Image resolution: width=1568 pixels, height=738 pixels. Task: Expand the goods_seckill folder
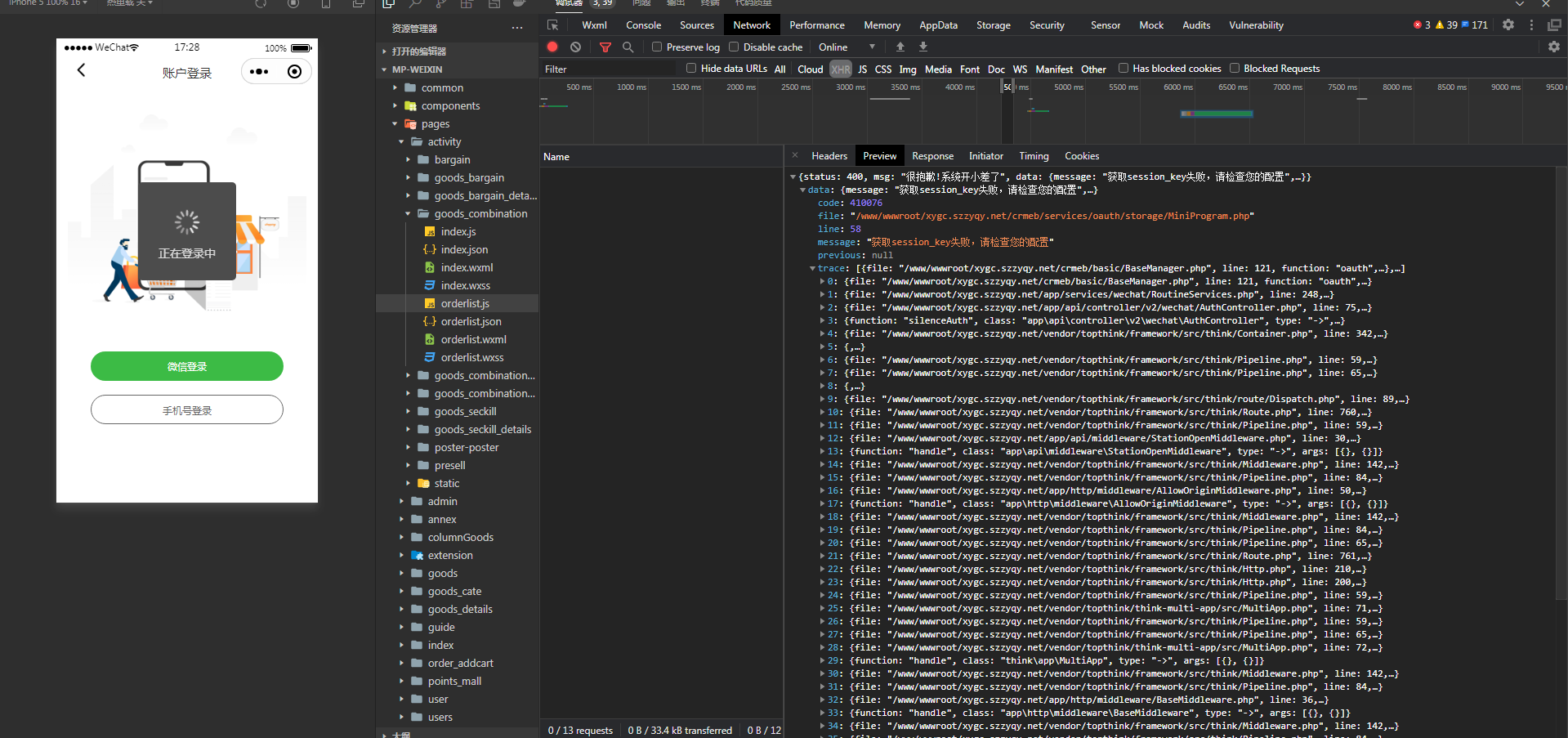pos(408,412)
